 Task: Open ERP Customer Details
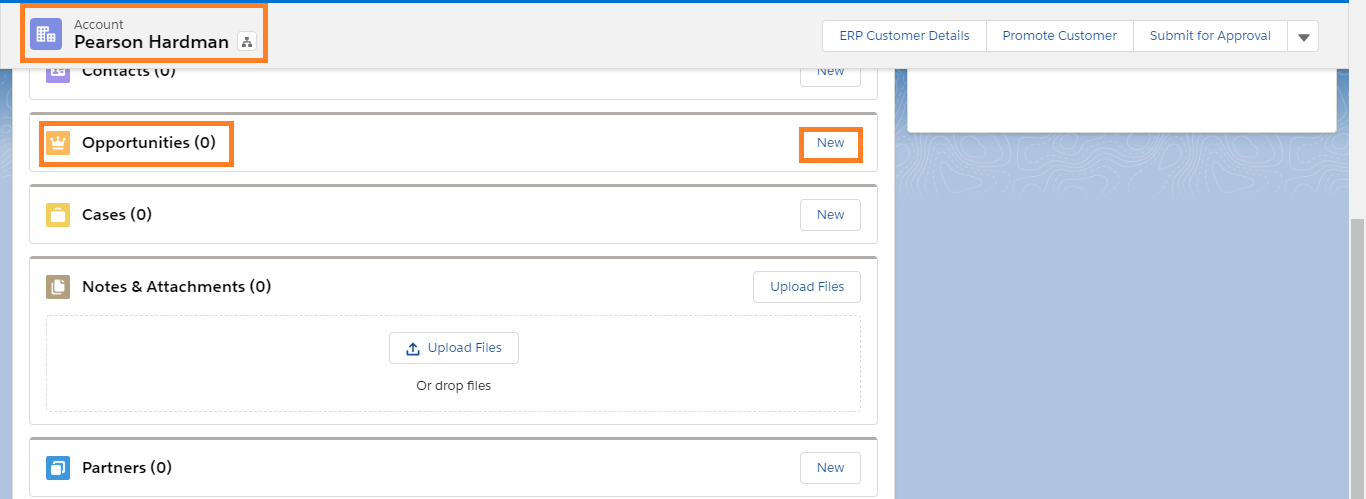905,36
